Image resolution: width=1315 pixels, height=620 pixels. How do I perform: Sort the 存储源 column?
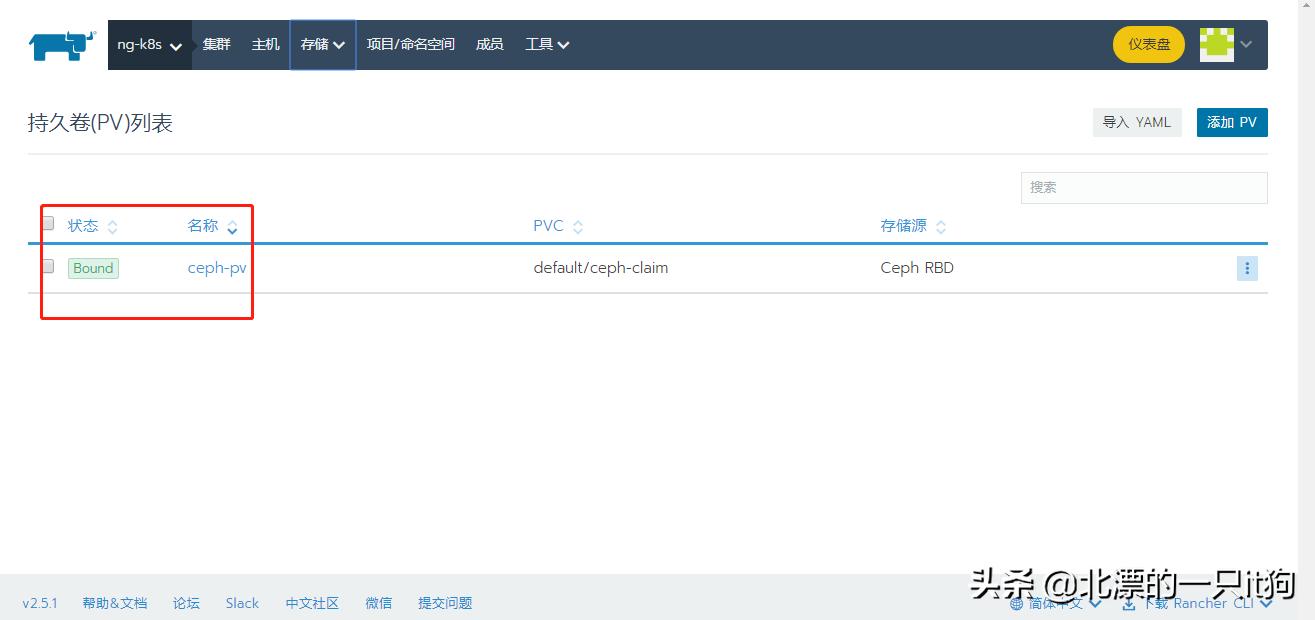(941, 226)
